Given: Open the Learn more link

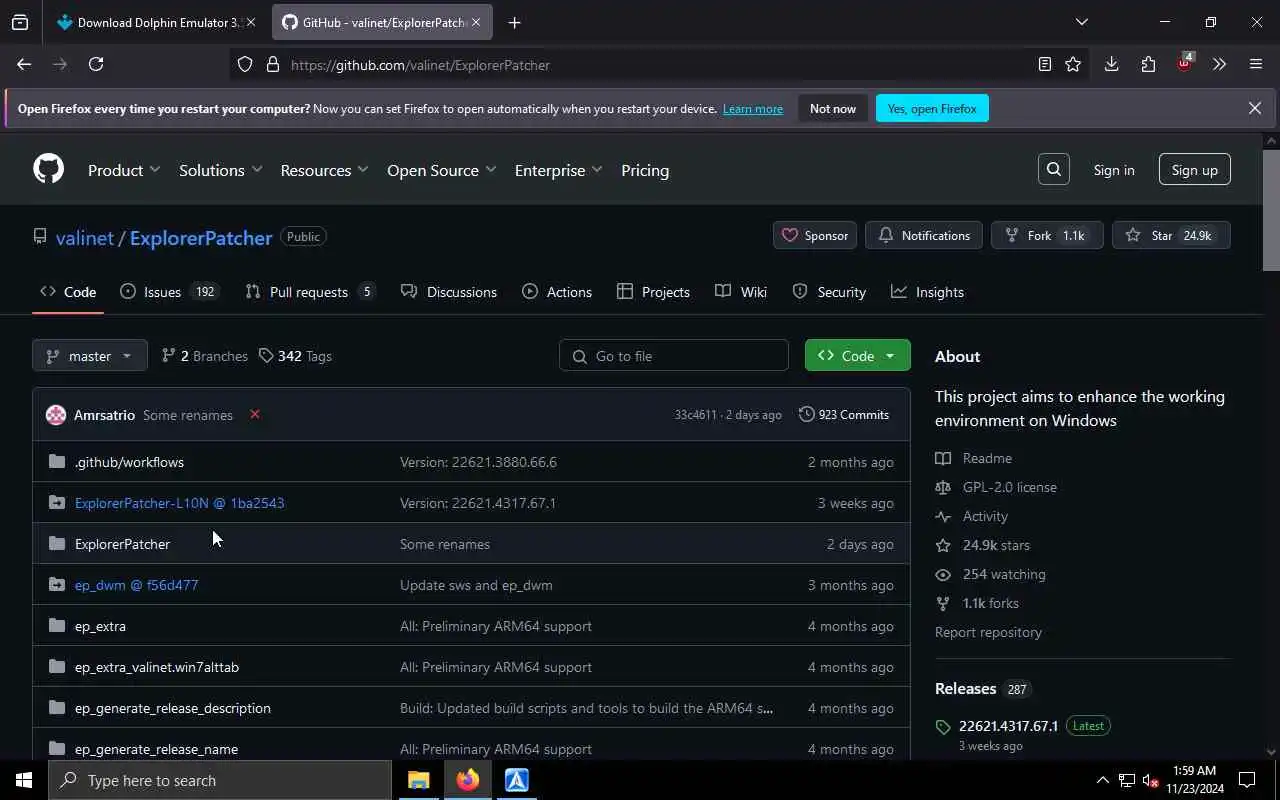Looking at the screenshot, I should tap(753, 108).
